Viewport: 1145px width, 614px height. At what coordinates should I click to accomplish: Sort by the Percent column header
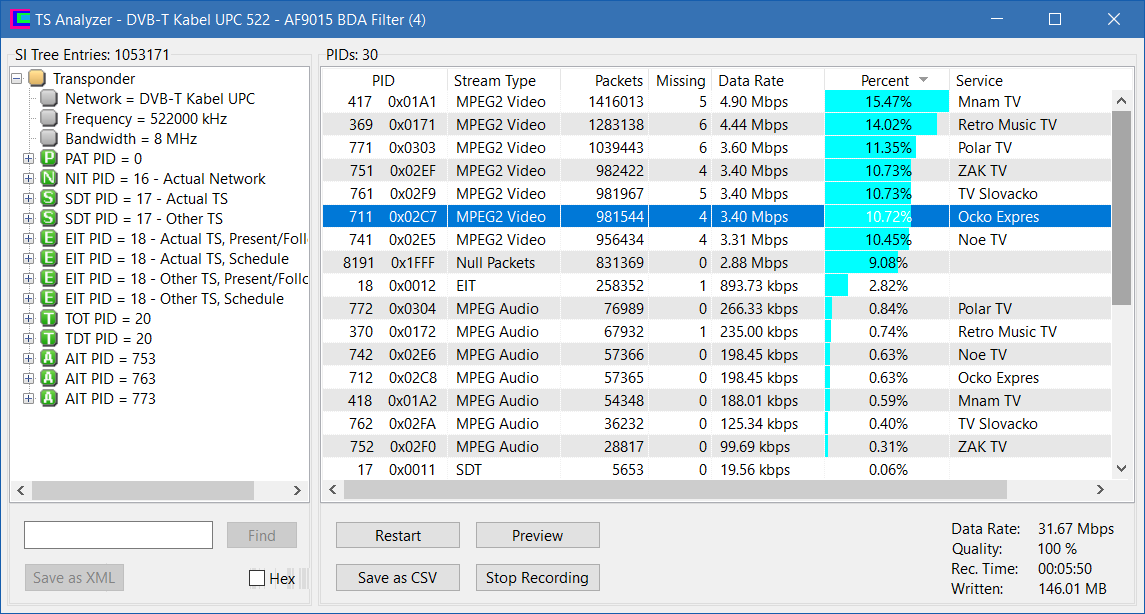click(x=886, y=80)
